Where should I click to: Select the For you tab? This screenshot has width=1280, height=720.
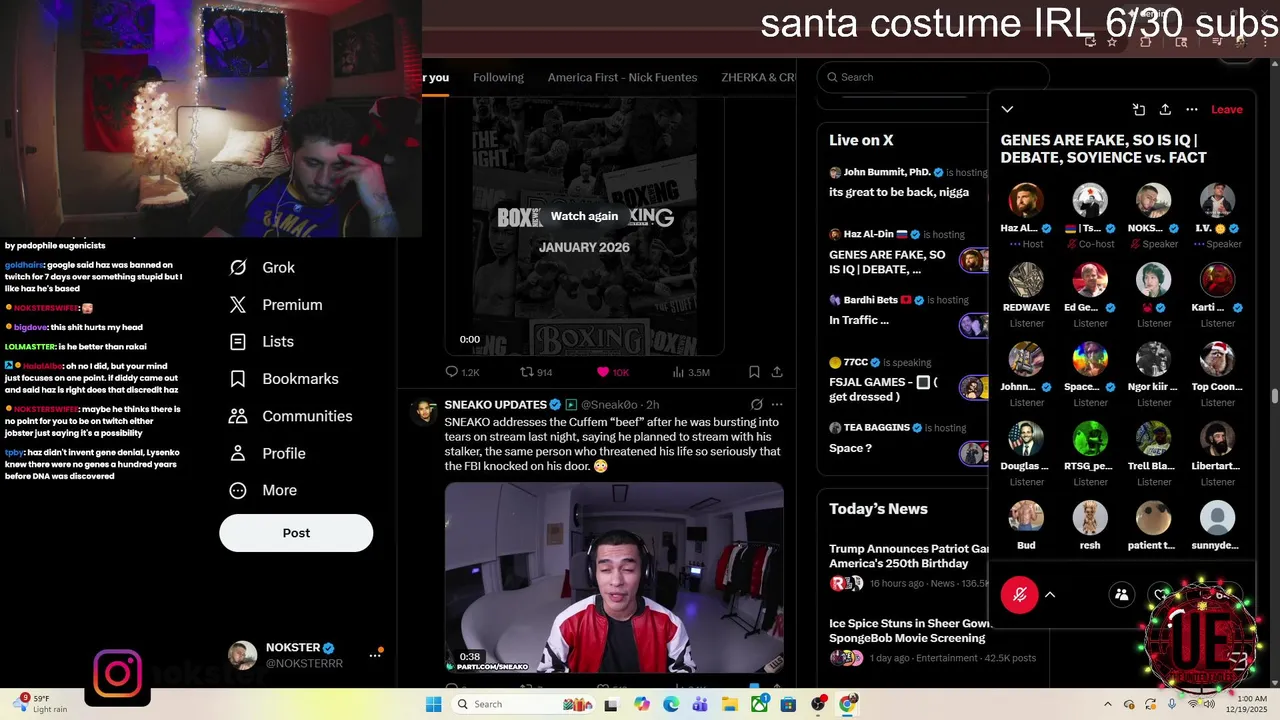[x=435, y=78]
